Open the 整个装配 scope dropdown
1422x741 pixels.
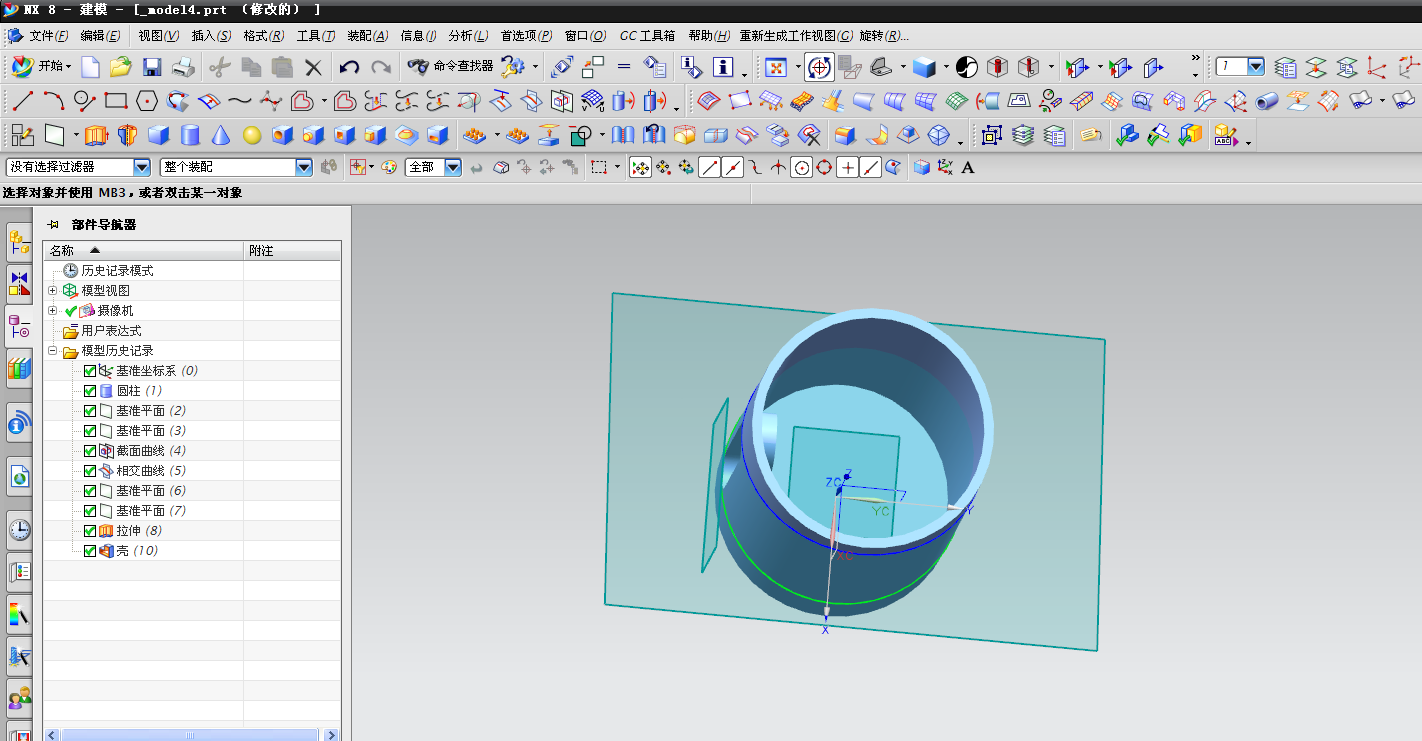point(304,168)
